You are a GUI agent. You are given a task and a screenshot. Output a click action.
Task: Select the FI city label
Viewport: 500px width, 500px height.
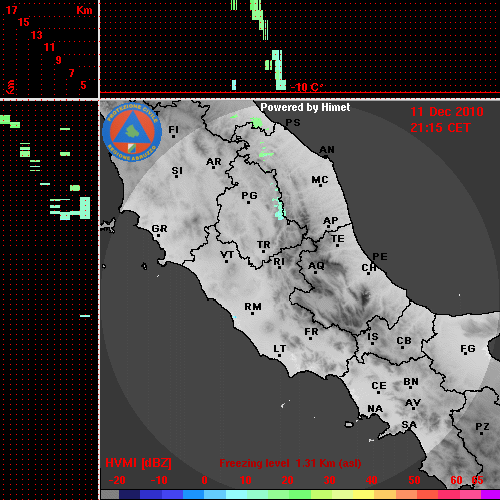[174, 129]
